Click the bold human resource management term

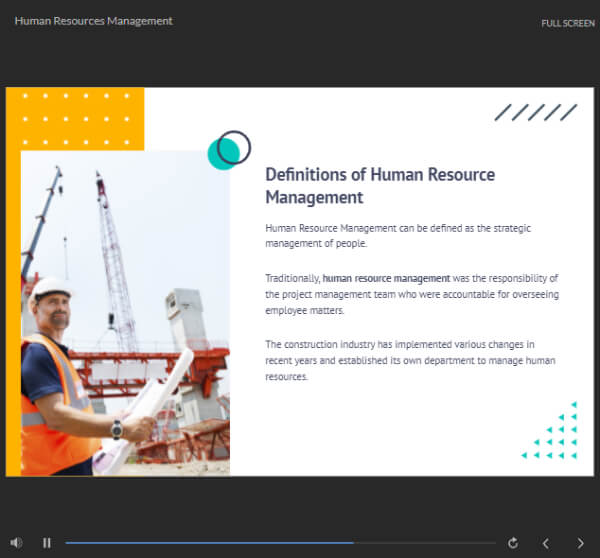tap(386, 278)
